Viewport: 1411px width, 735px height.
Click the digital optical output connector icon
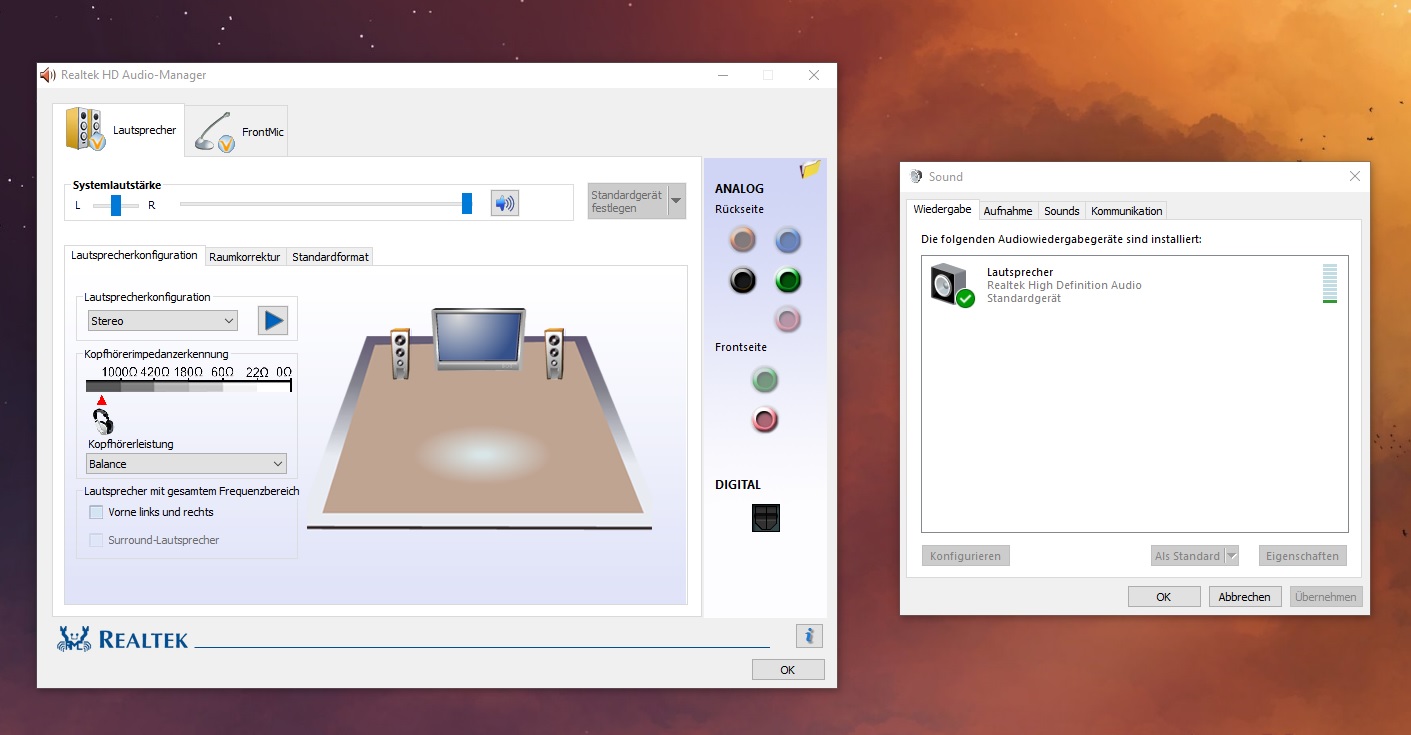pyautogui.click(x=766, y=517)
